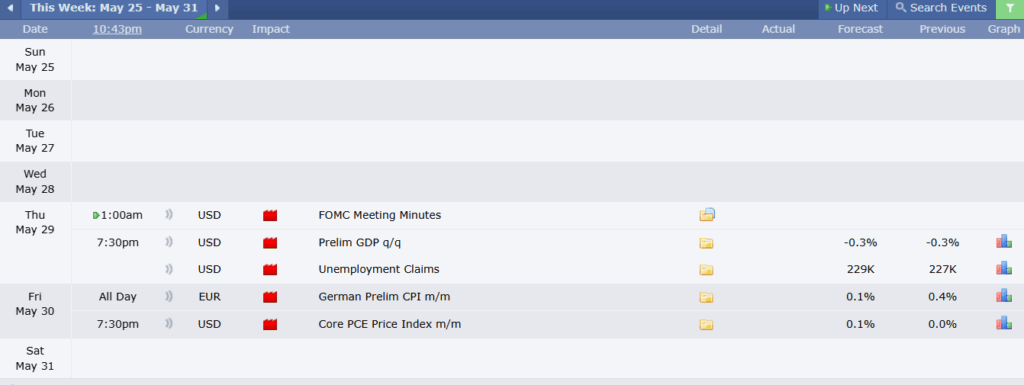Open detail folder for German Prelim CPI m/m
Viewport: 1024px width, 385px height.
coord(706,297)
